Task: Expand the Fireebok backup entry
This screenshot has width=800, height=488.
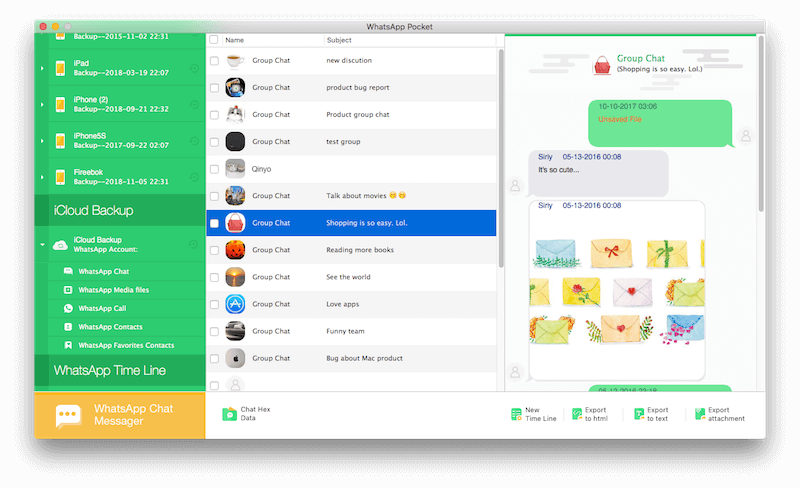Action: click(42, 177)
